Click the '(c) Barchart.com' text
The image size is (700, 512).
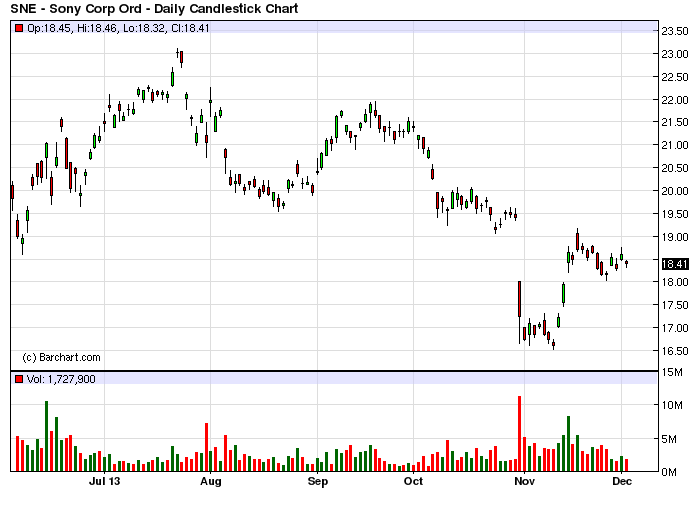pos(61,358)
